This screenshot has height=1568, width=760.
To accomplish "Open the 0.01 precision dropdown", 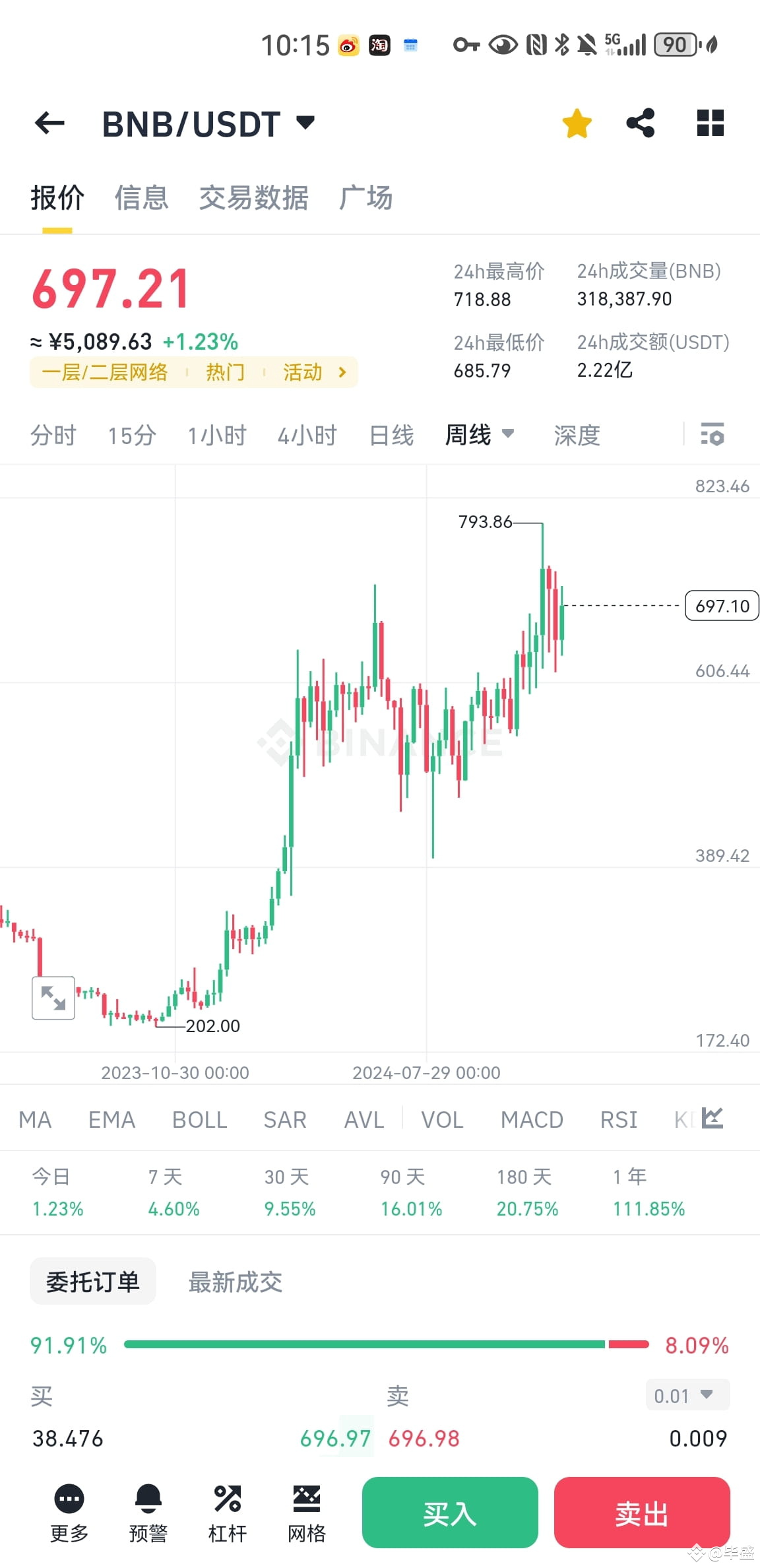I will (x=687, y=1396).
